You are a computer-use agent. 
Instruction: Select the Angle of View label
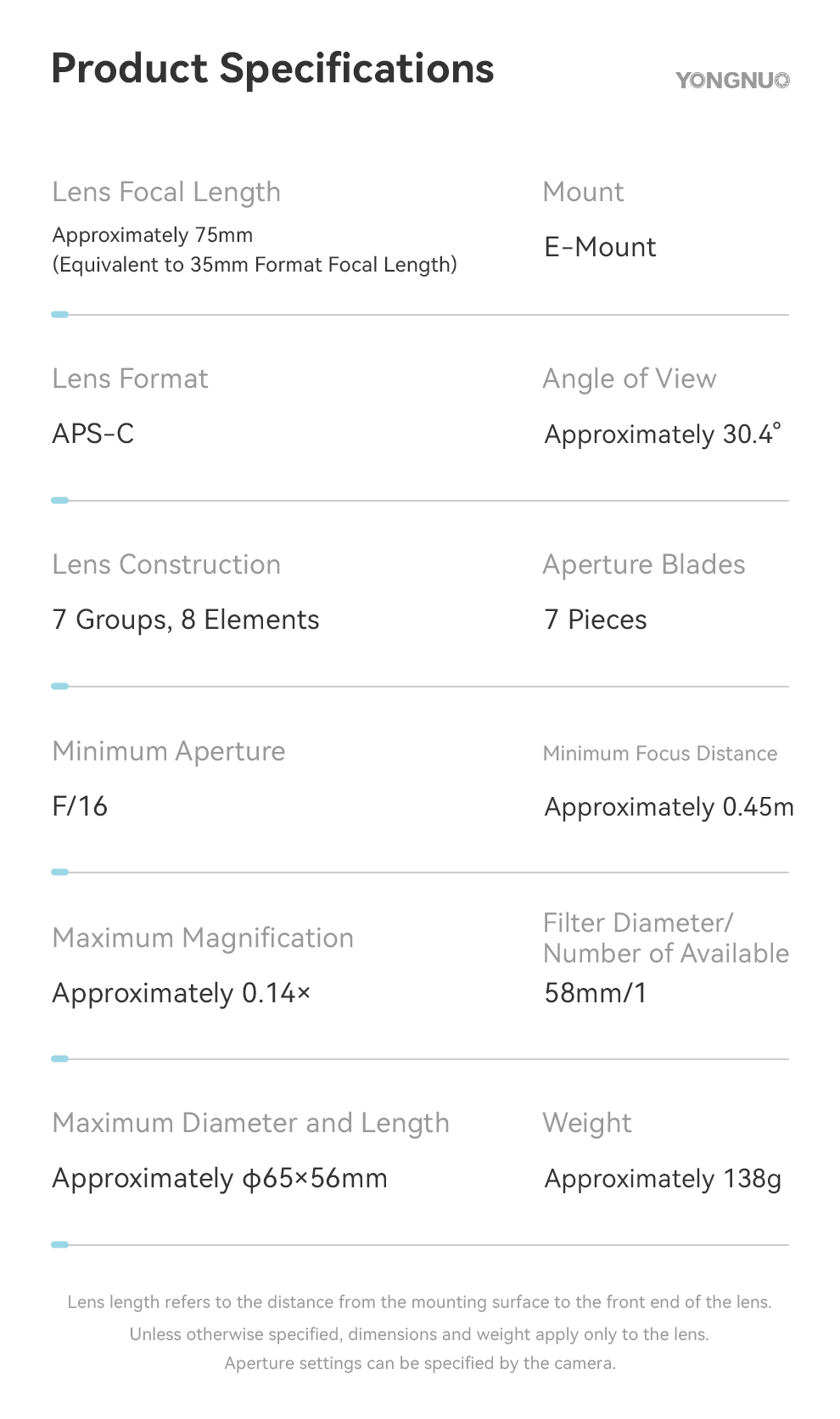630,379
